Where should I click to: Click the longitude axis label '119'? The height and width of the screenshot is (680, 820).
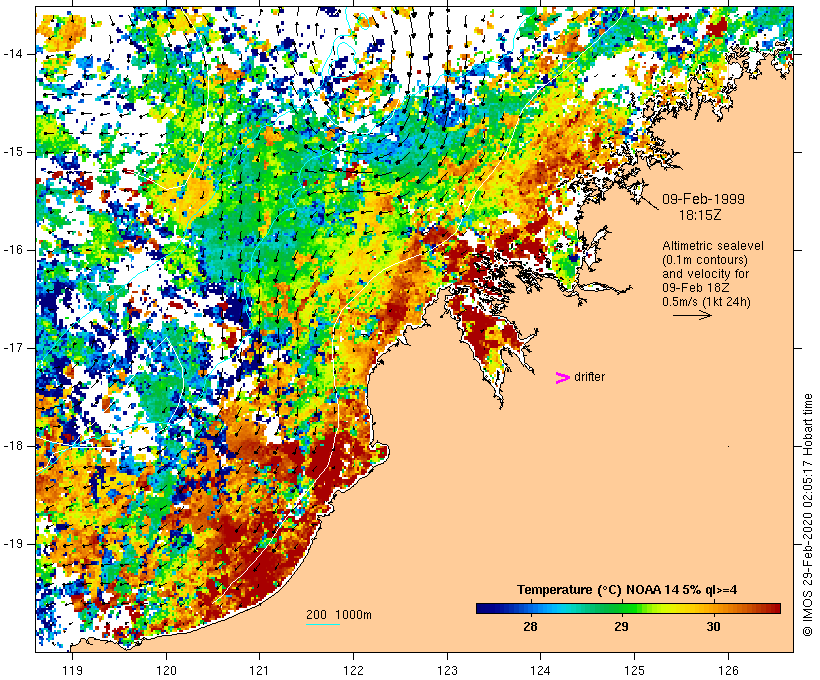(72, 670)
